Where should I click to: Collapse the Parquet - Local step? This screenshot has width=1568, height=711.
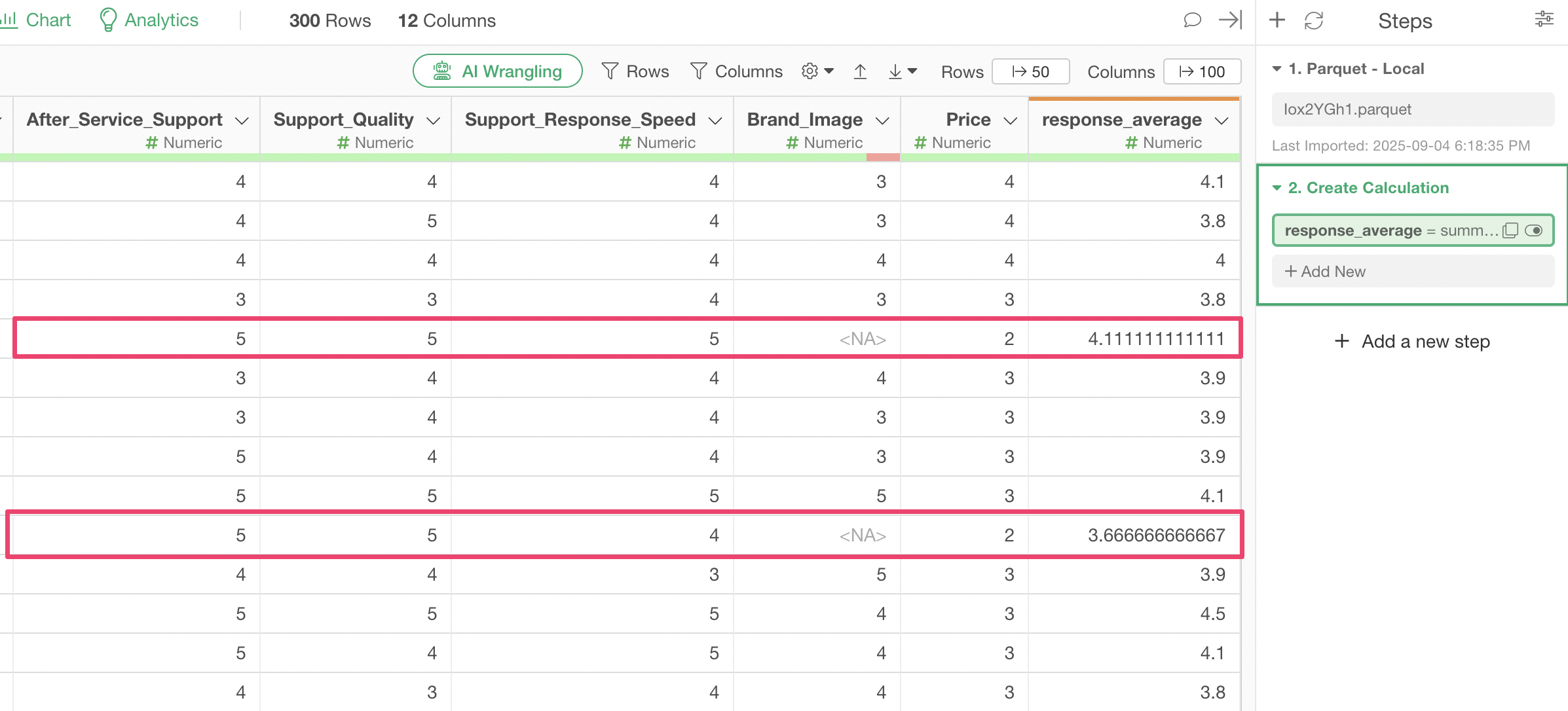(x=1277, y=69)
